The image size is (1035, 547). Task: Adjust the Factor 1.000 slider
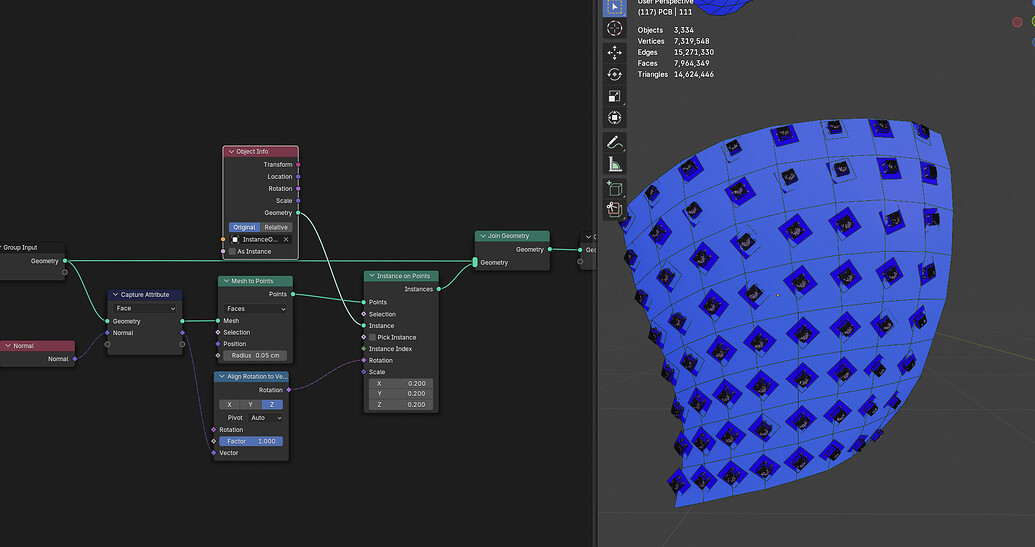(251, 441)
